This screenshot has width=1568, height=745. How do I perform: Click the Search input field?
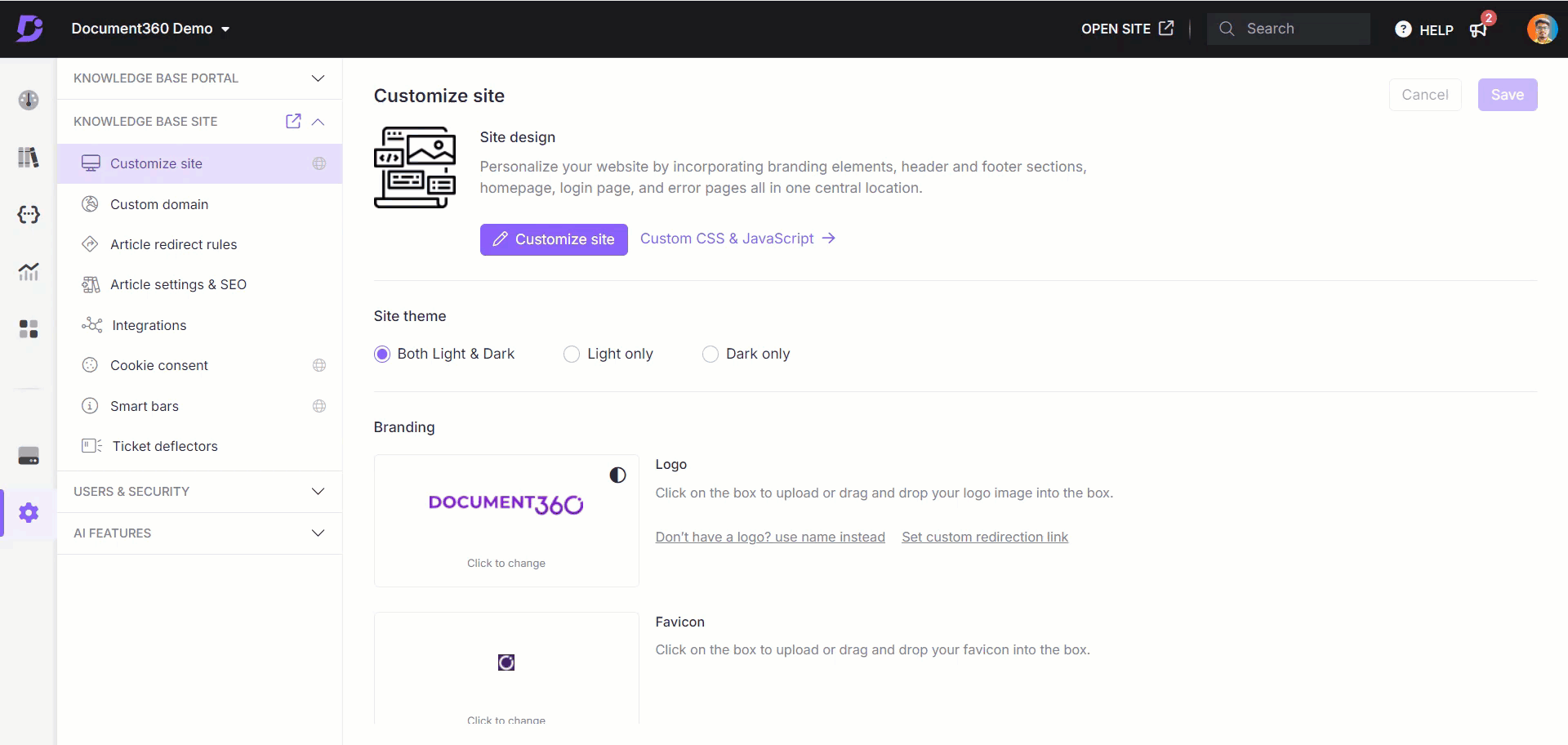(1289, 29)
